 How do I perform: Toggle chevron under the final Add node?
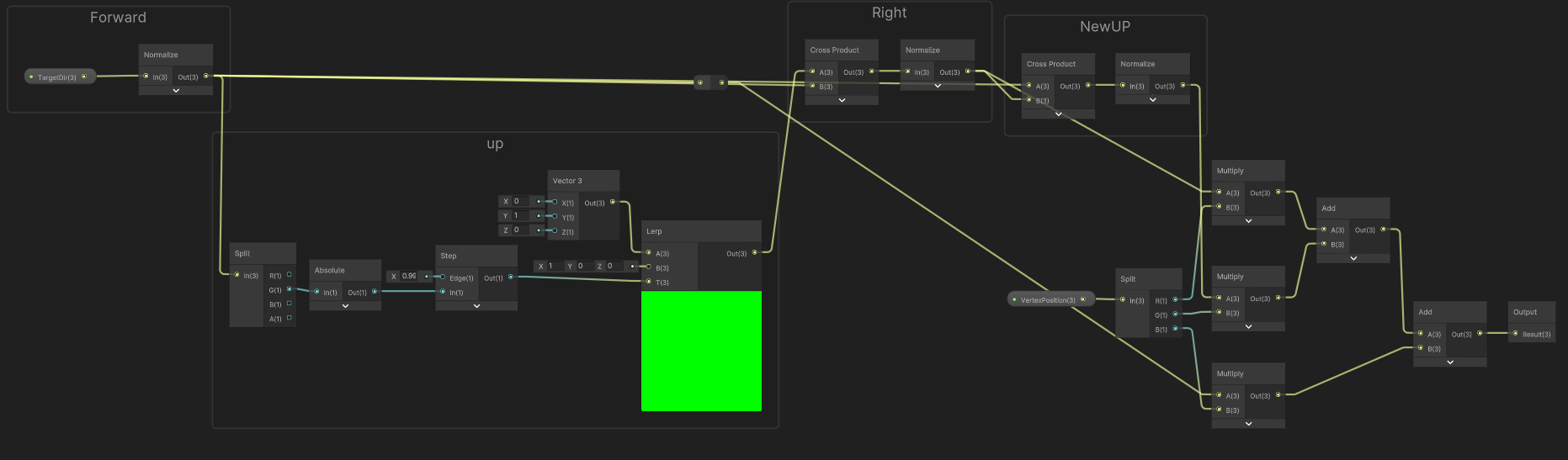[x=1450, y=362]
